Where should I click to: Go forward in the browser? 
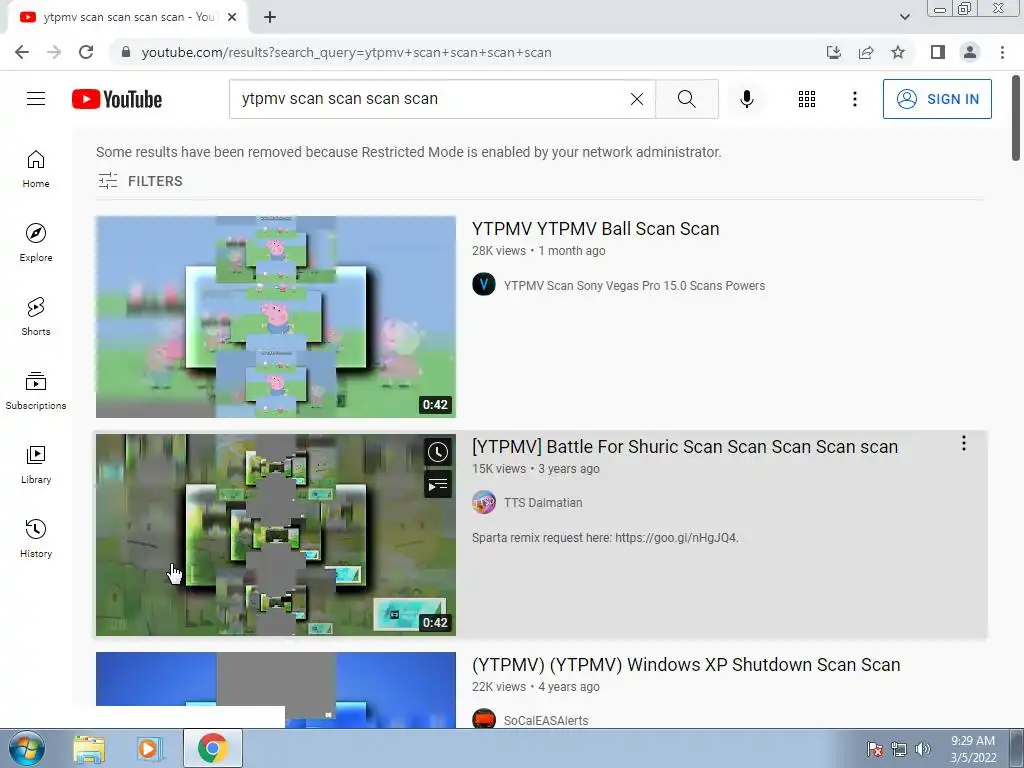54,52
